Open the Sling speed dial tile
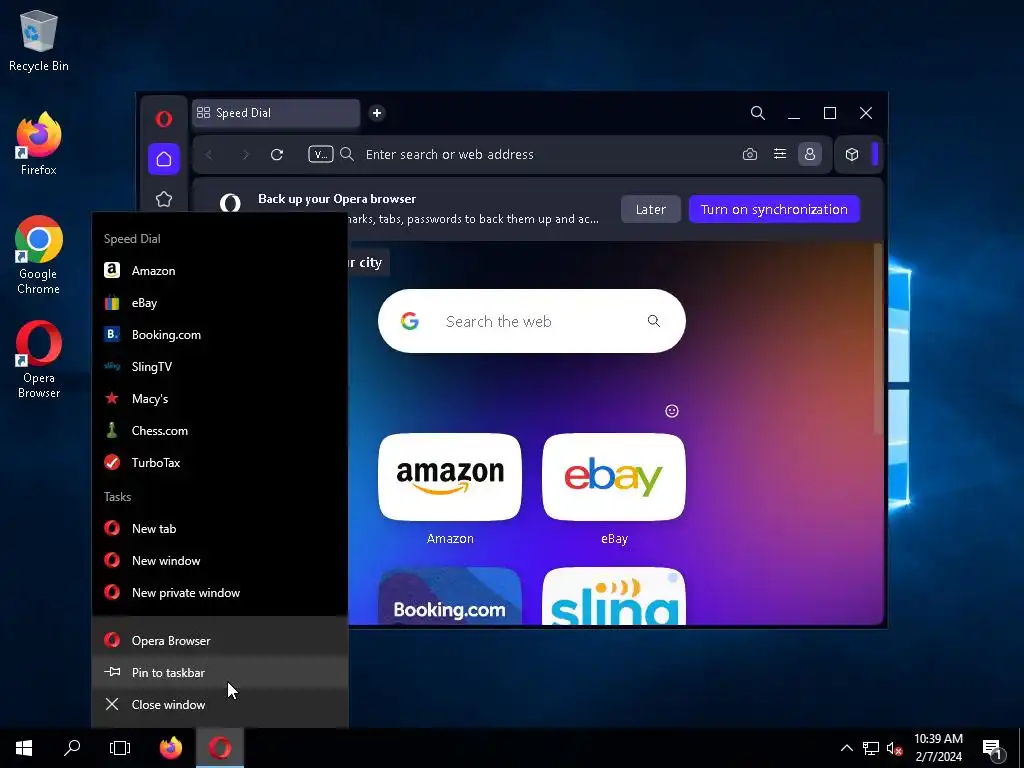Image resolution: width=1024 pixels, height=768 pixels. pos(614,596)
